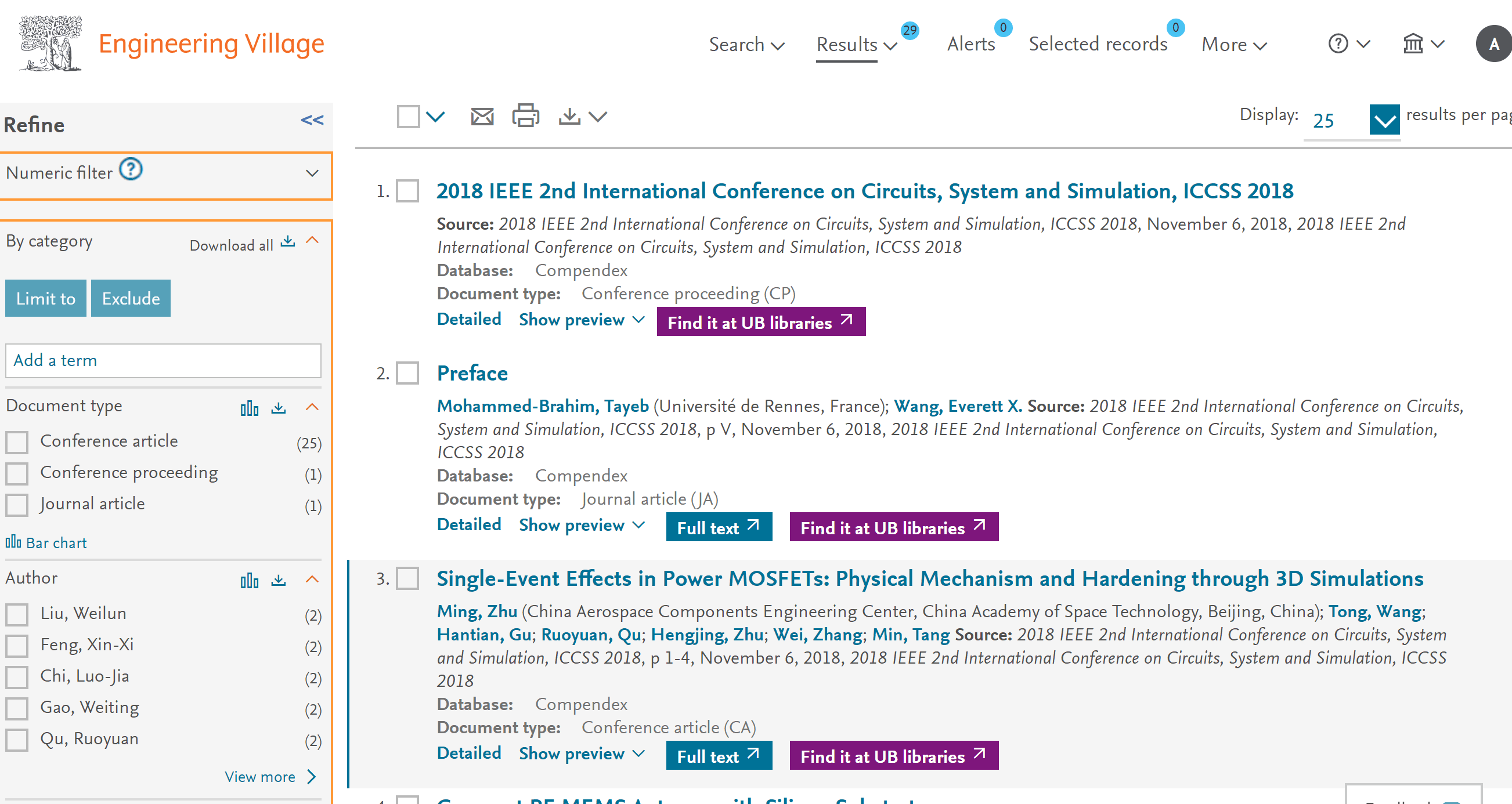Screen dimensions: 1512x804
Task: Click the email selected records icon
Action: [x=482, y=117]
